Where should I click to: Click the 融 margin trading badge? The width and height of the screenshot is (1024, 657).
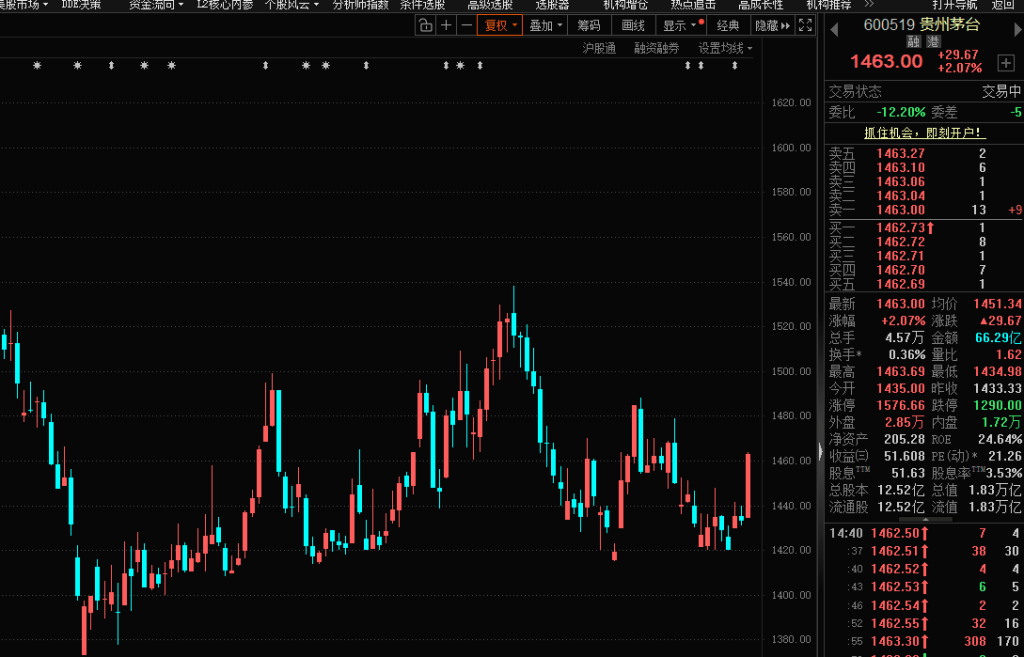pos(912,42)
